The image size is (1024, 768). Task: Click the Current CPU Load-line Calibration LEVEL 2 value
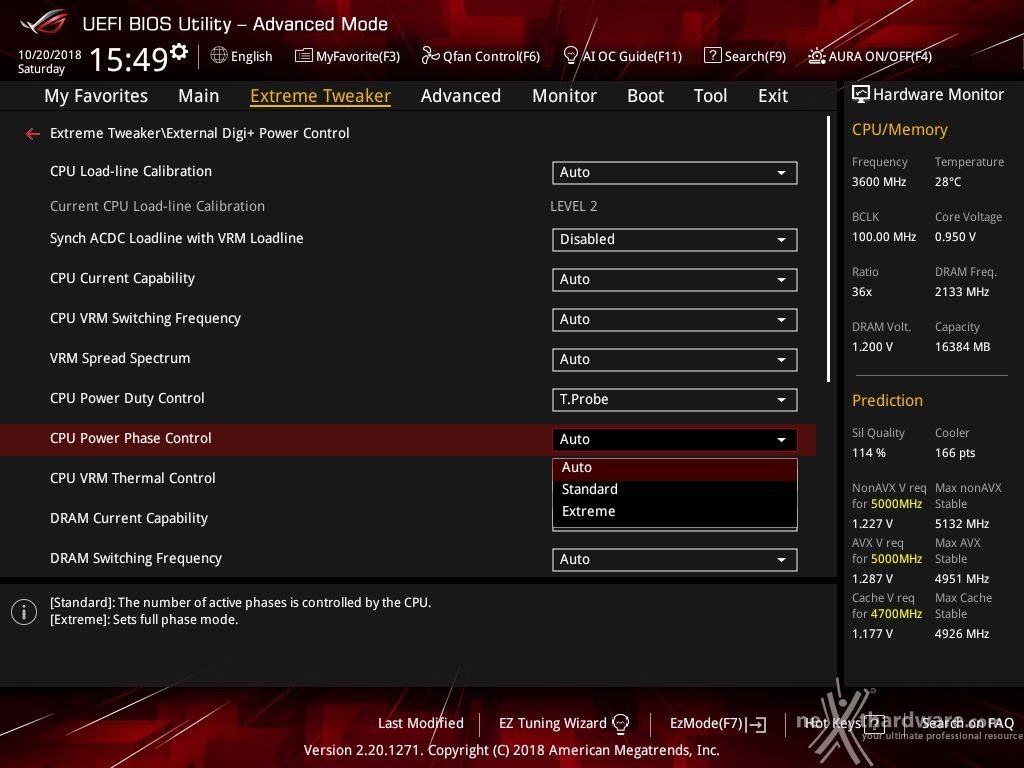point(573,206)
